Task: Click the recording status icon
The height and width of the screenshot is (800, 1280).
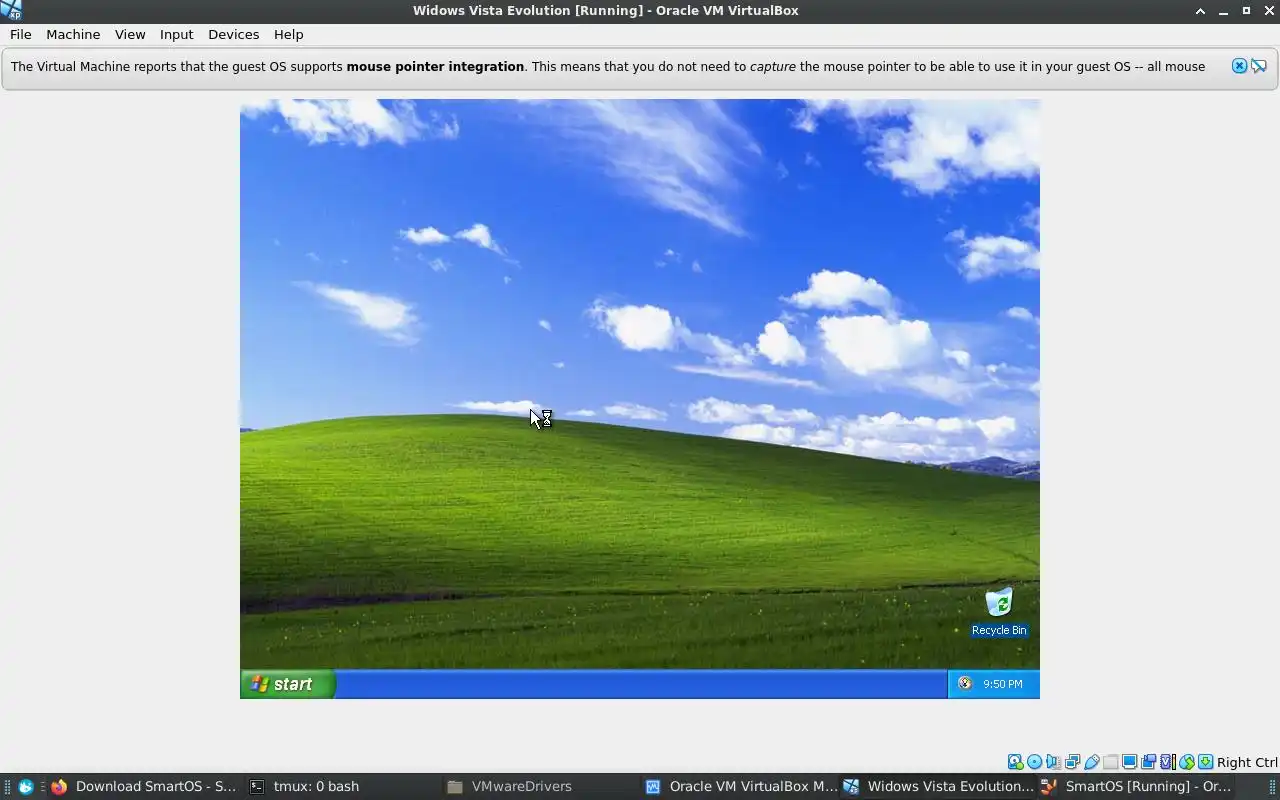Action: tap(1148, 762)
